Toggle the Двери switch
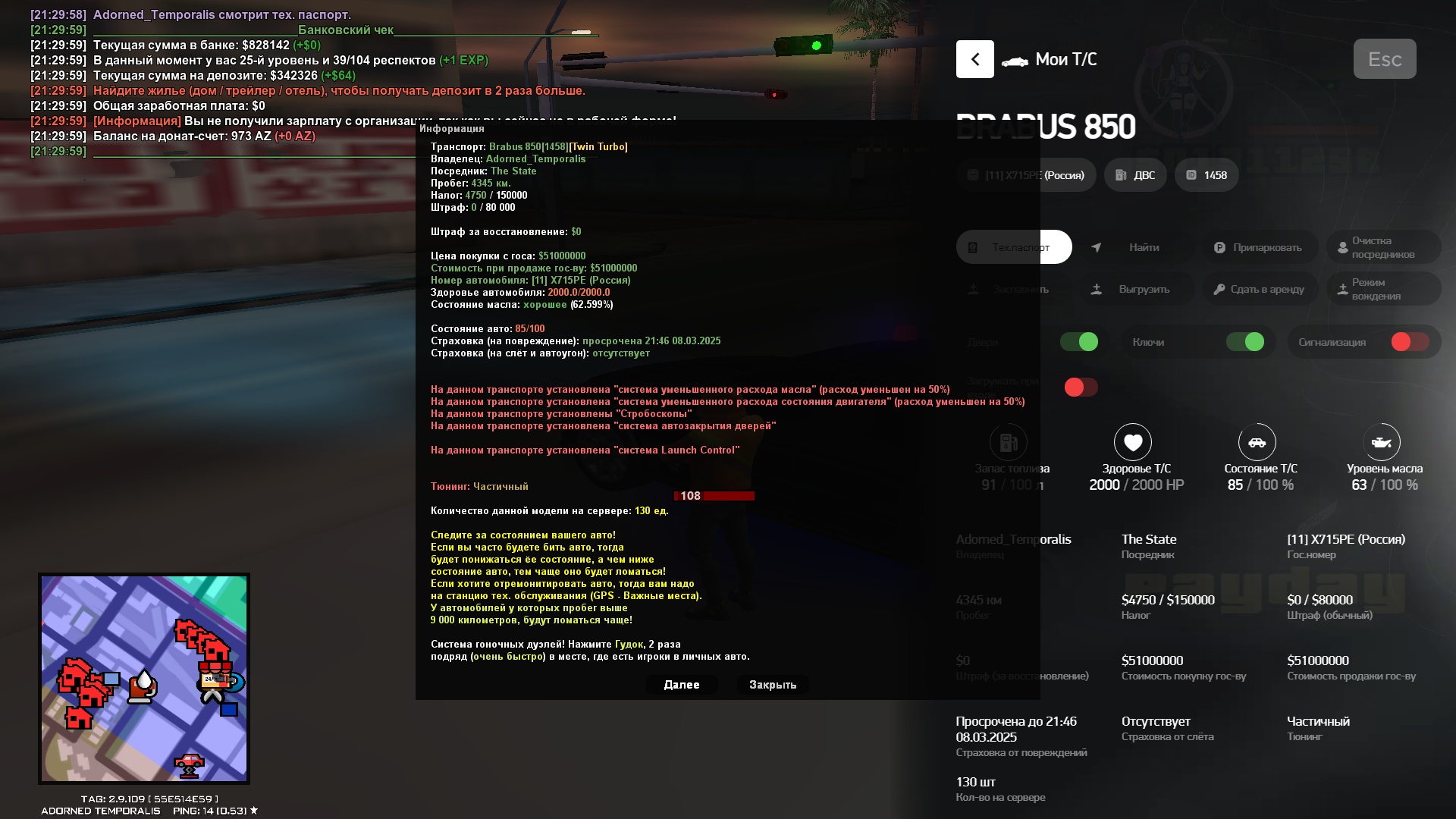The image size is (1456, 819). (x=1079, y=342)
